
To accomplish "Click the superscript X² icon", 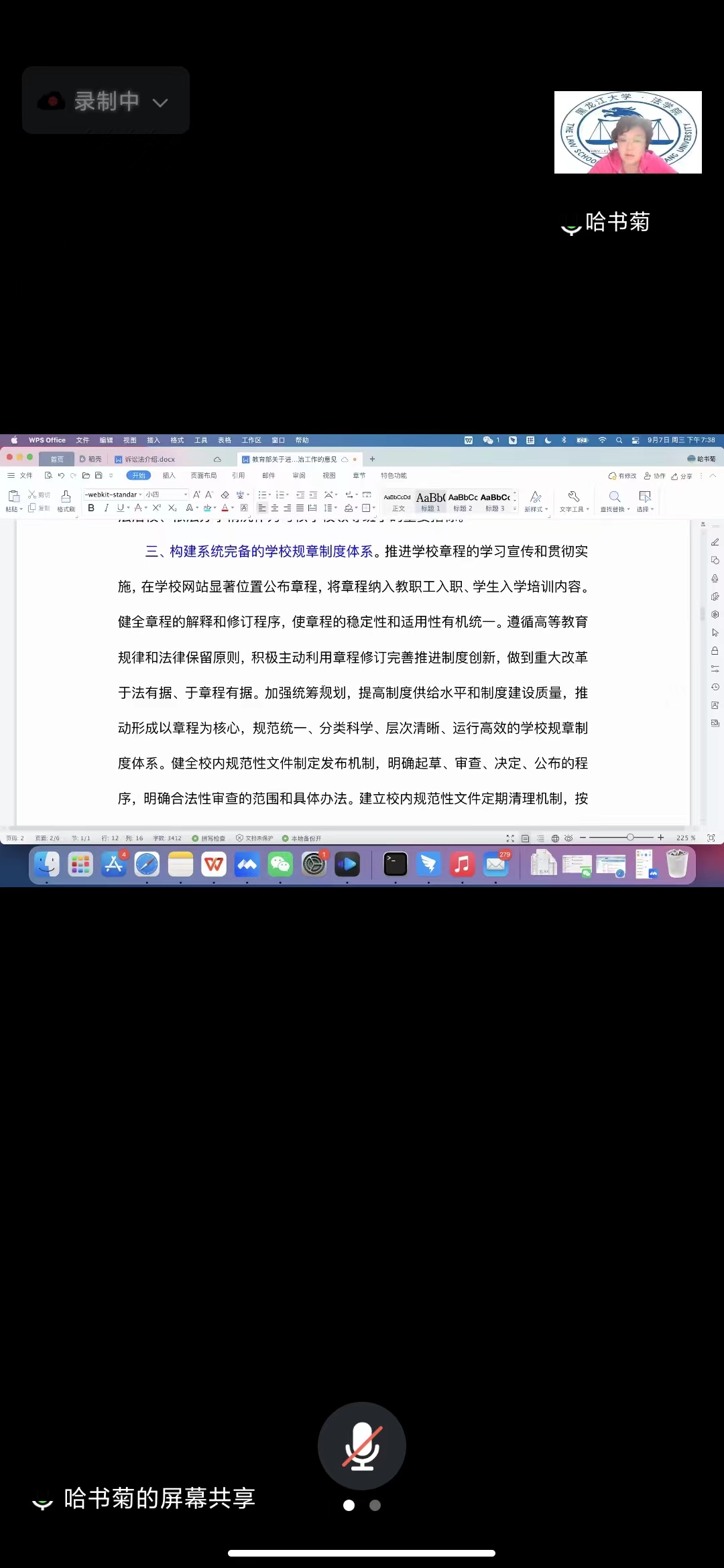I will [156, 508].
